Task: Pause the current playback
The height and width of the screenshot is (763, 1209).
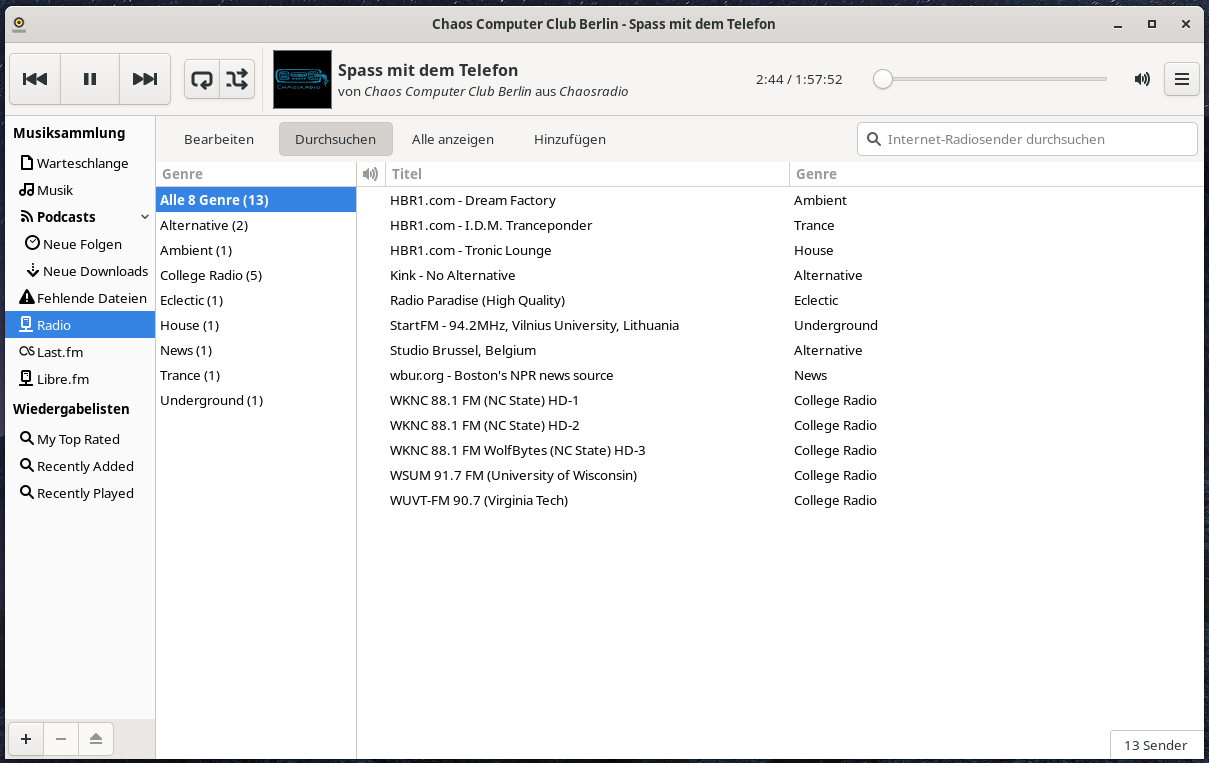Action: point(90,79)
